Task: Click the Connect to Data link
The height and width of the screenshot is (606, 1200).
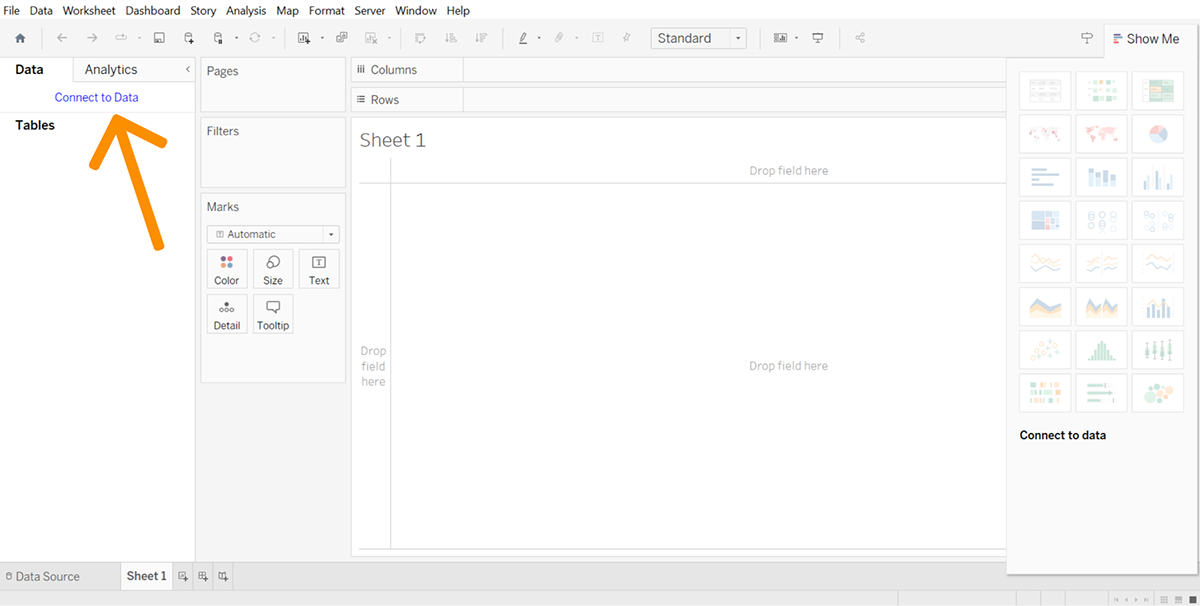Action: click(x=96, y=97)
